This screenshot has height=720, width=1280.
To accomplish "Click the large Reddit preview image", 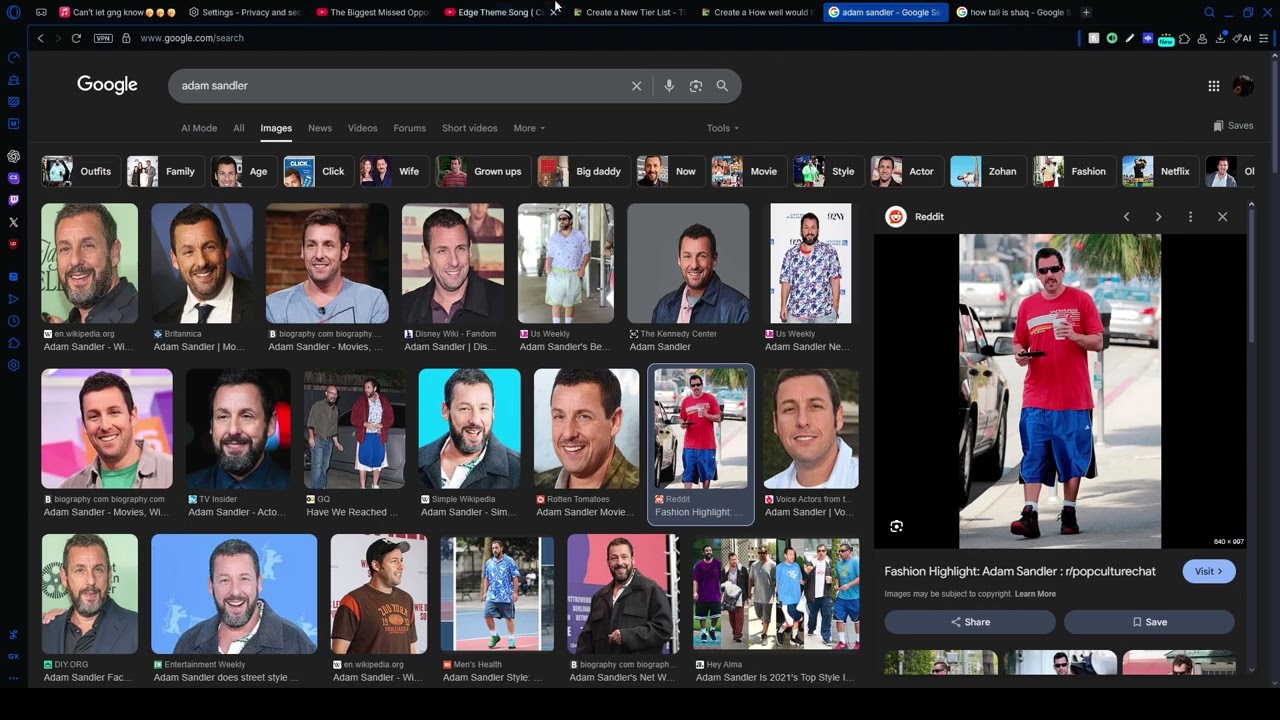I will pyautogui.click(x=1060, y=391).
